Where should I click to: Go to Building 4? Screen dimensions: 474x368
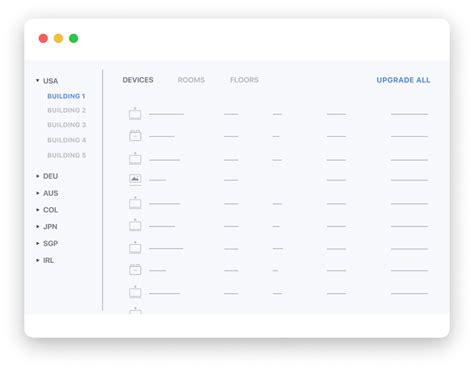(x=66, y=140)
